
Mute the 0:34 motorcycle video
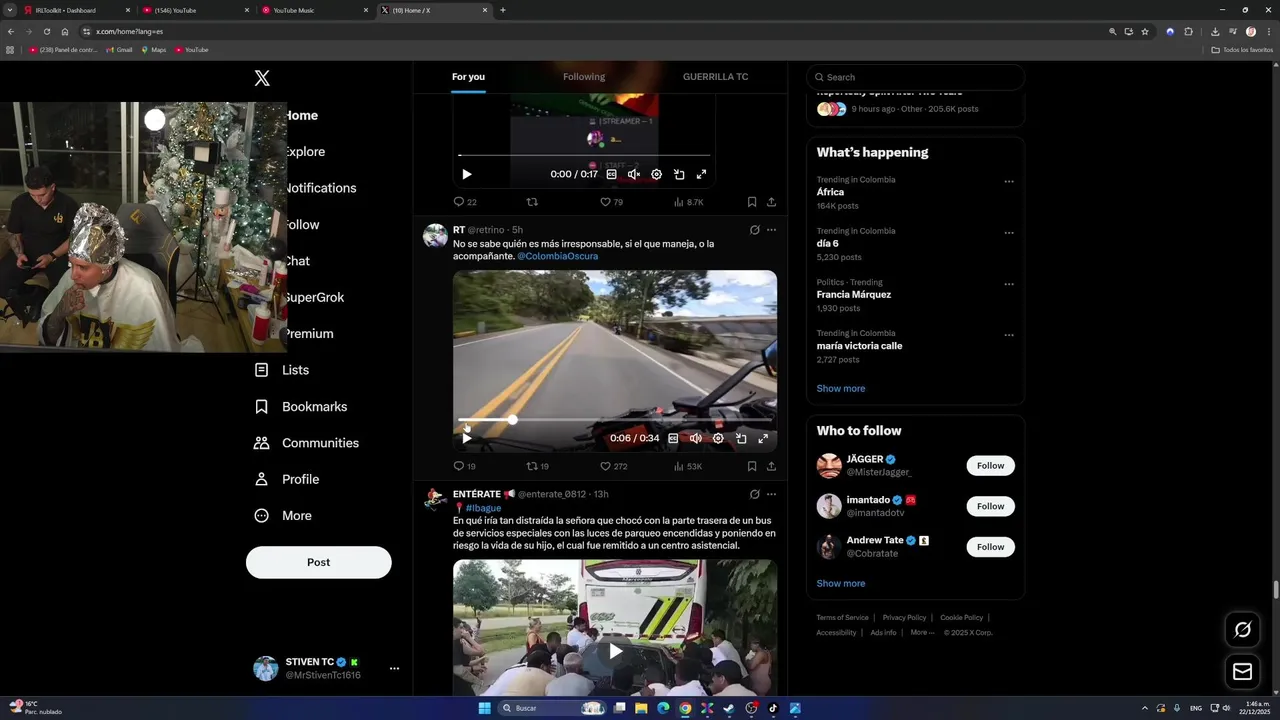(696, 438)
